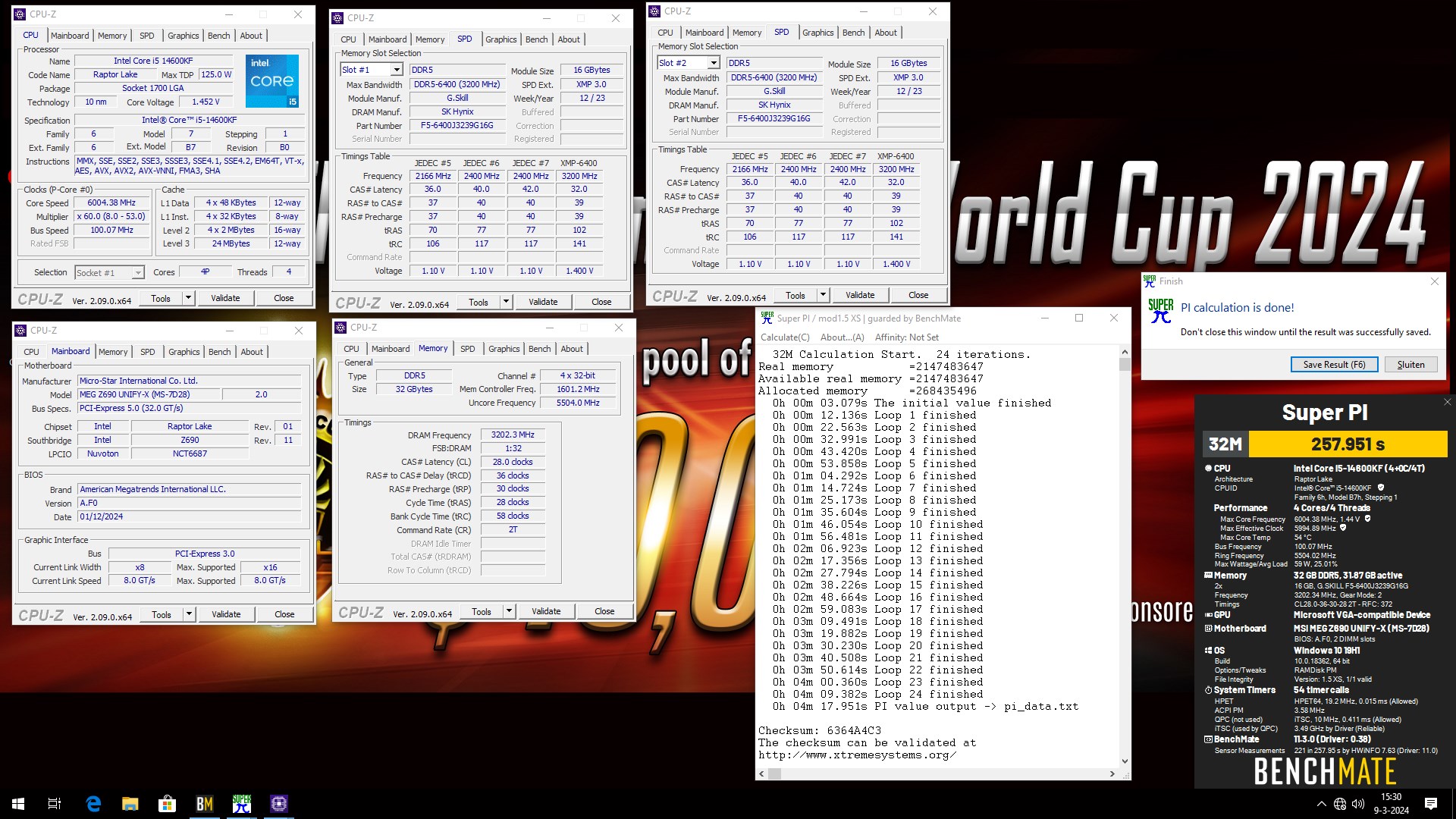
Task: Open Graphics tab in CPU-Z Slot #1 window
Action: tap(500, 39)
